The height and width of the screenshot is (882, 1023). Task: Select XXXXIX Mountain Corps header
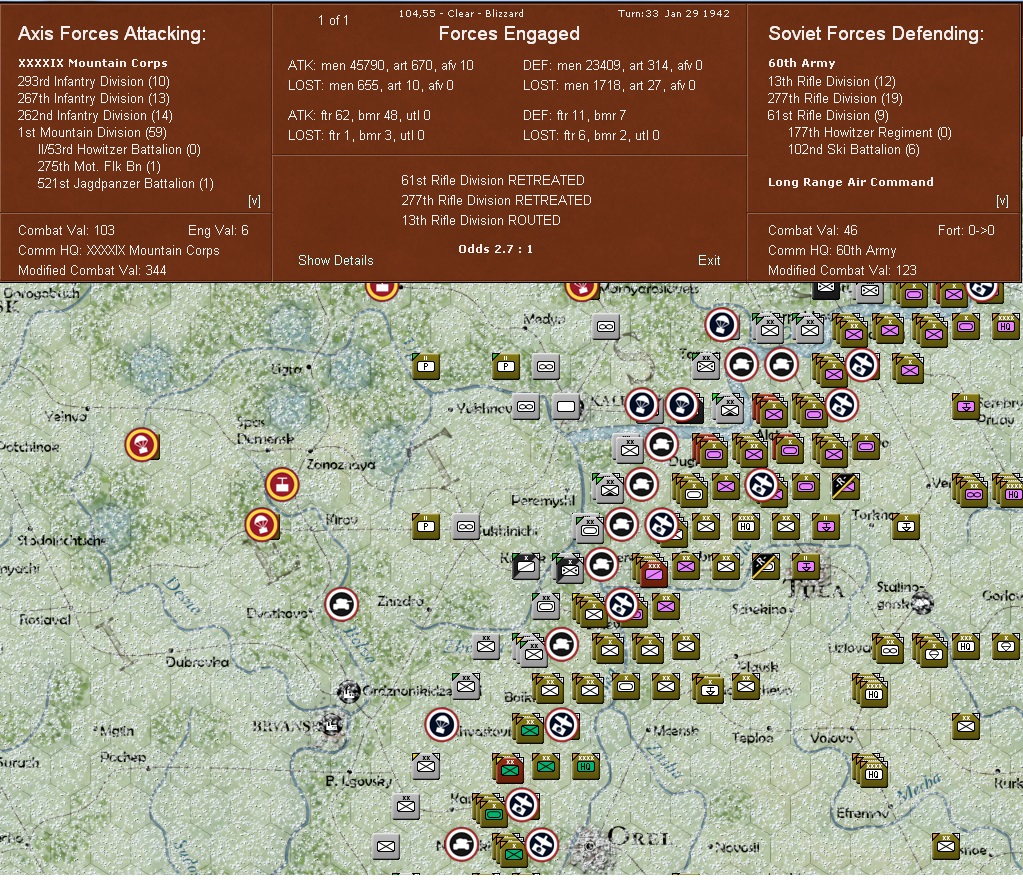[93, 63]
